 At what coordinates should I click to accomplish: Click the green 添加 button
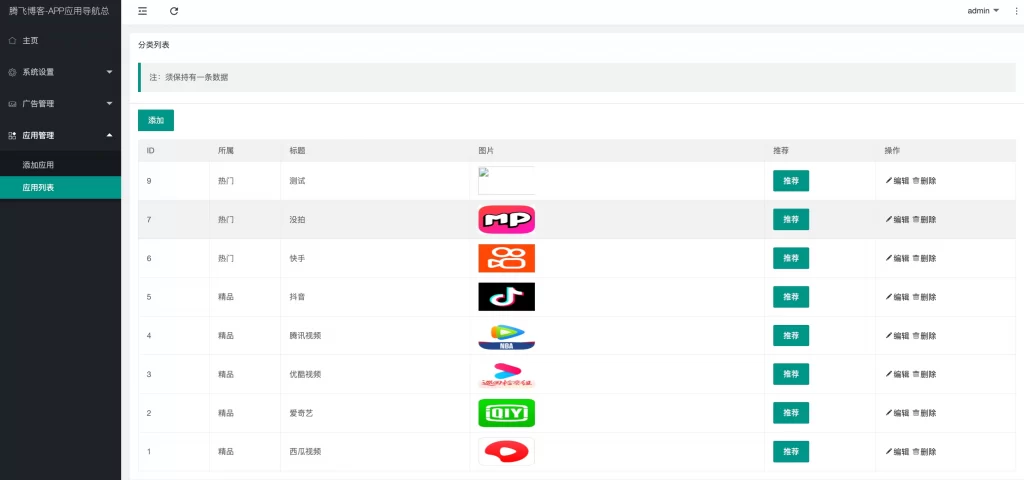[x=156, y=120]
